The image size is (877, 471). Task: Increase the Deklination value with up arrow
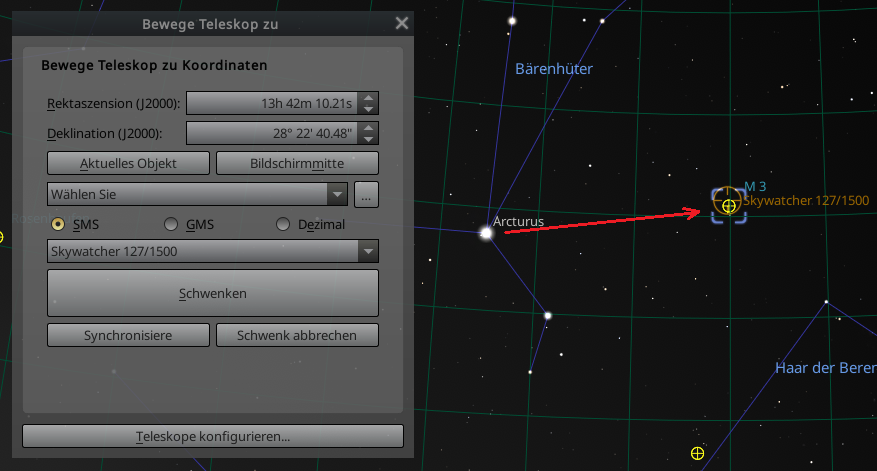(368, 128)
